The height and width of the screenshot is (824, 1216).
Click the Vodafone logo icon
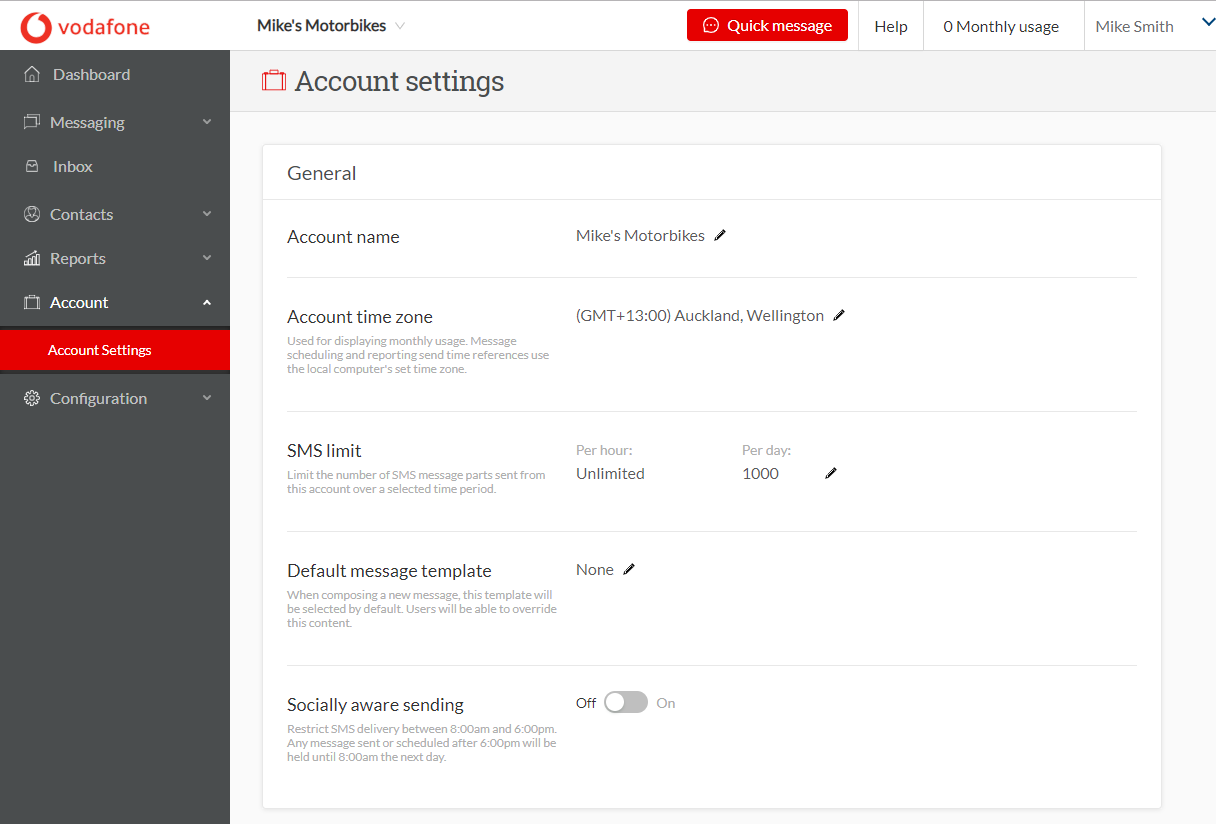(36, 27)
